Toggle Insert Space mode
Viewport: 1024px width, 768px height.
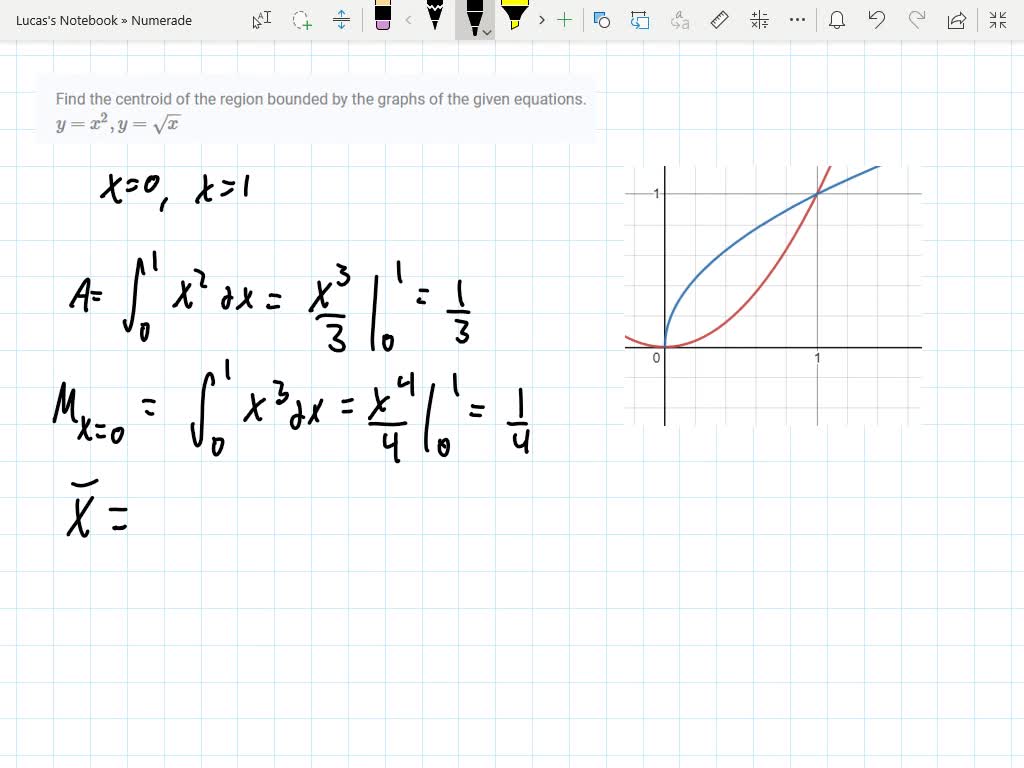click(x=342, y=20)
